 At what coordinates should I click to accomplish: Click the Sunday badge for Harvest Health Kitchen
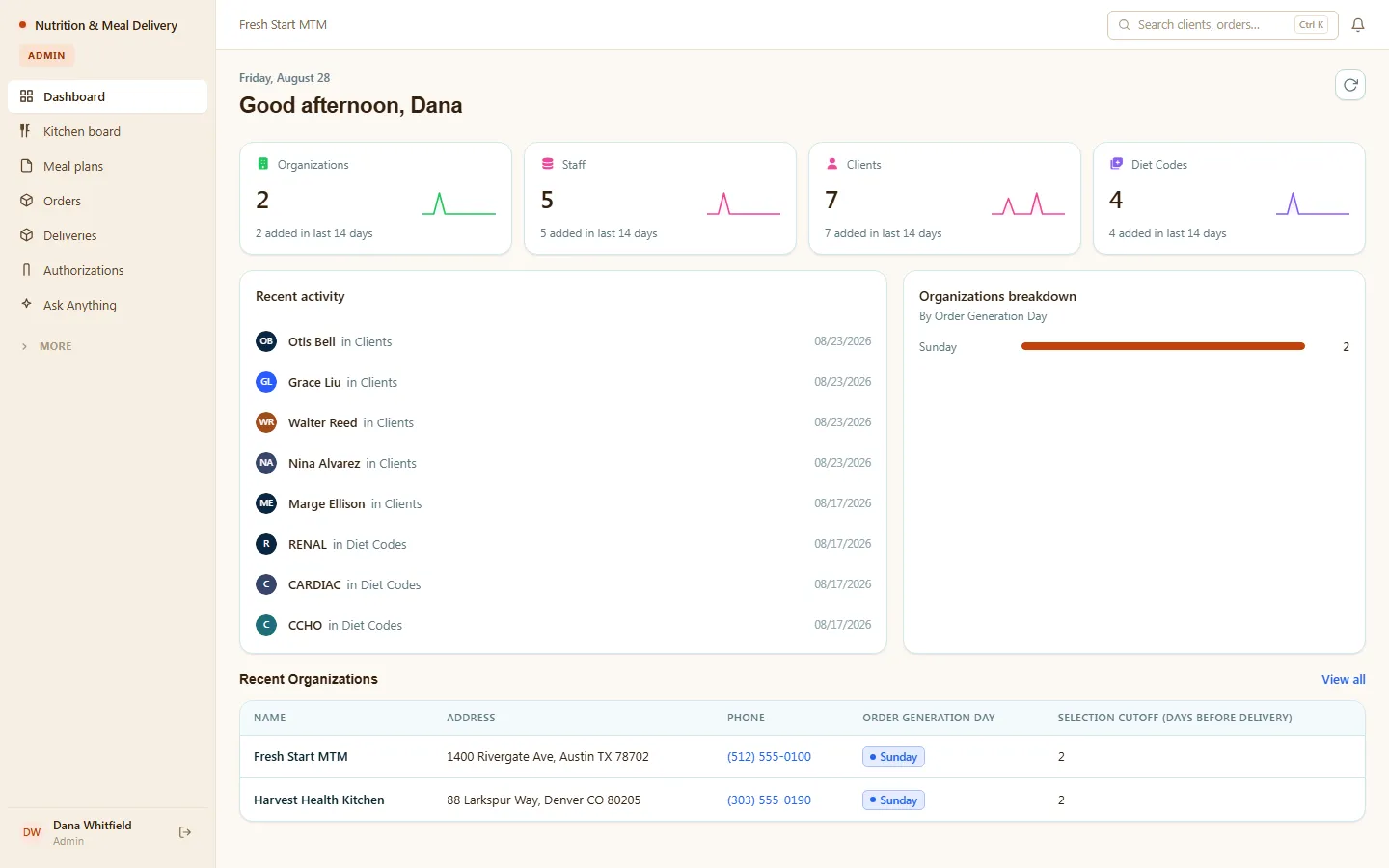(893, 800)
